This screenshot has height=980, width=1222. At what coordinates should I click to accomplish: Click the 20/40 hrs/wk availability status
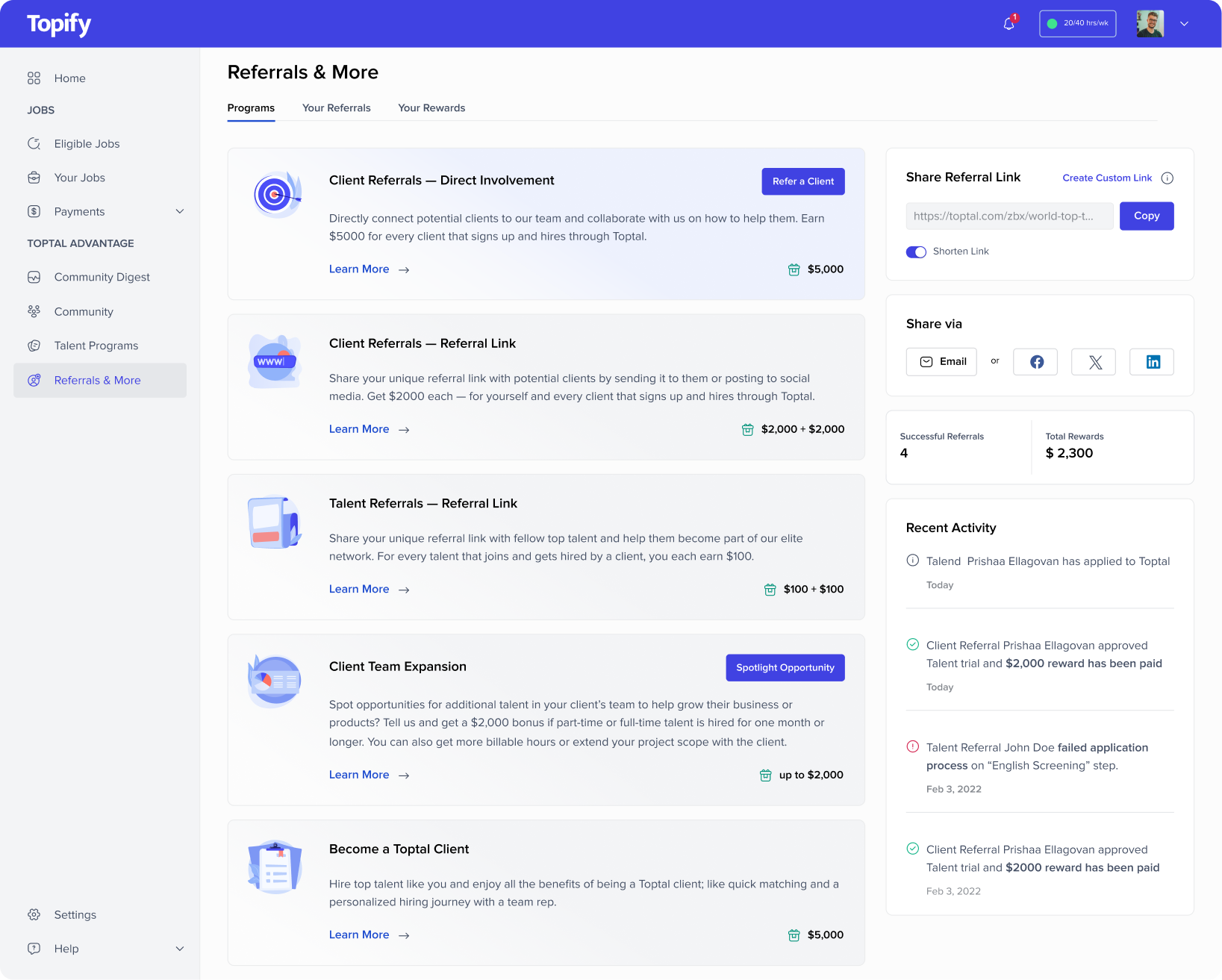click(1077, 24)
